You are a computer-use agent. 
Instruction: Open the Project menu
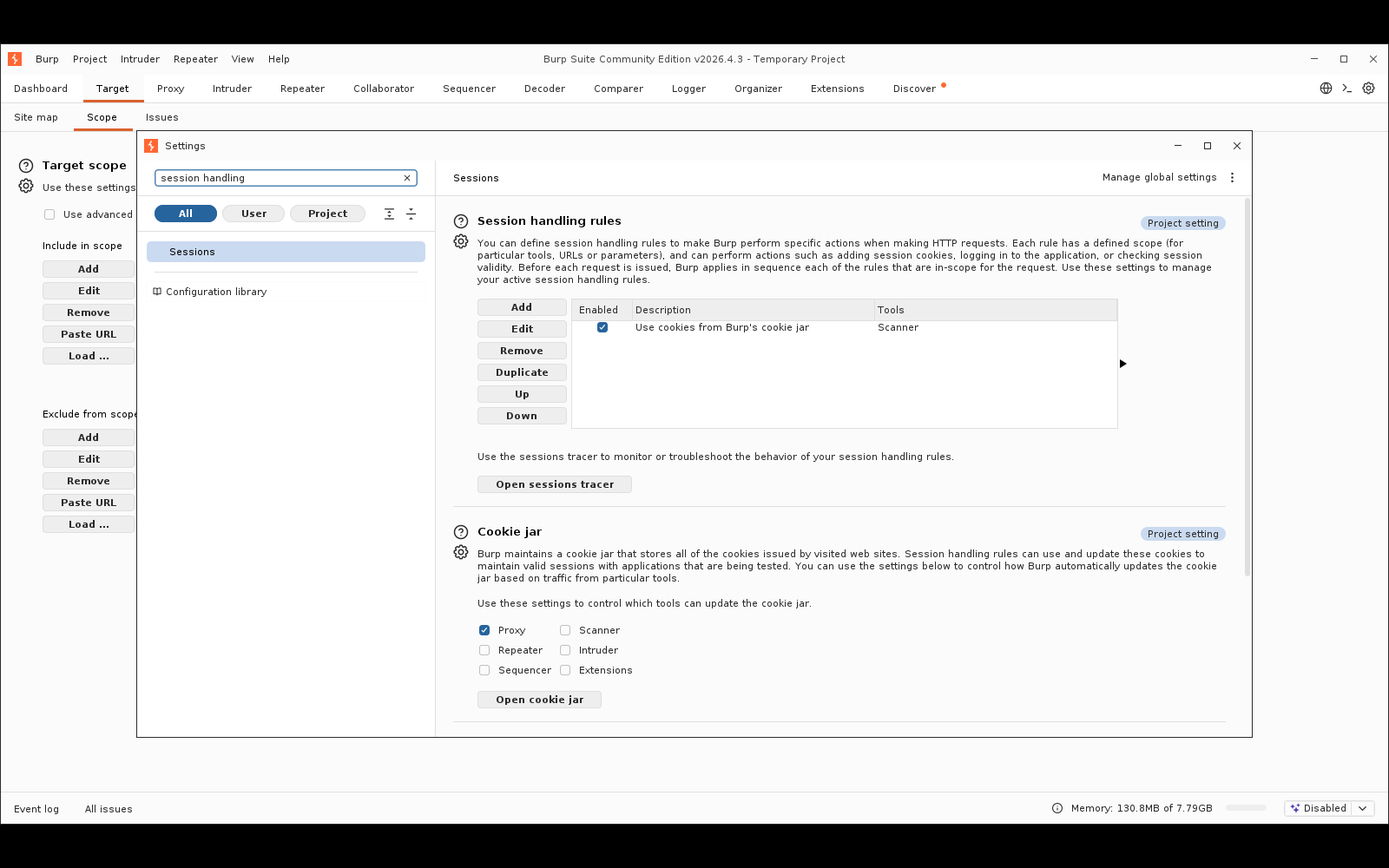tap(89, 59)
